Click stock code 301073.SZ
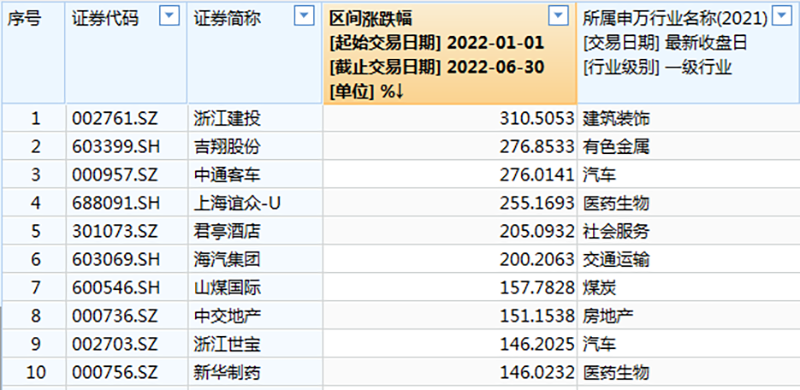800x390 pixels. tap(115, 232)
